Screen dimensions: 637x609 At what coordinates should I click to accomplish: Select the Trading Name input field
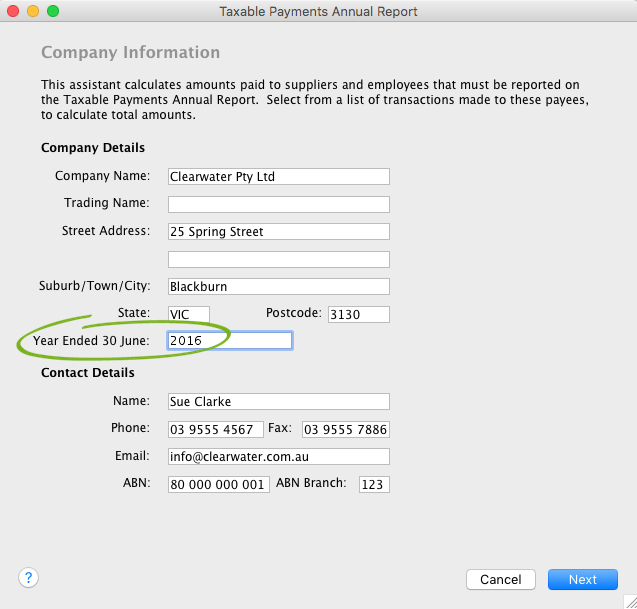coord(278,204)
